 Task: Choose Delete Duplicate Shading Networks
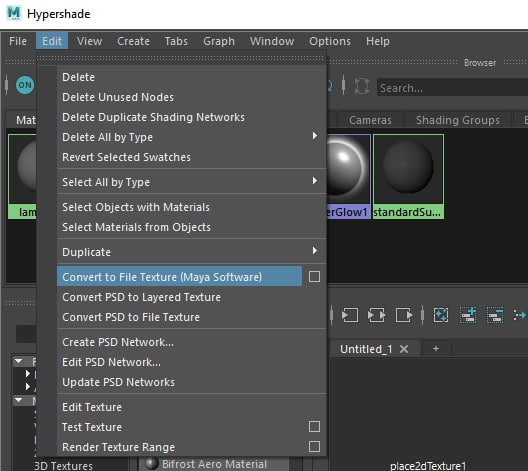tap(192, 117)
